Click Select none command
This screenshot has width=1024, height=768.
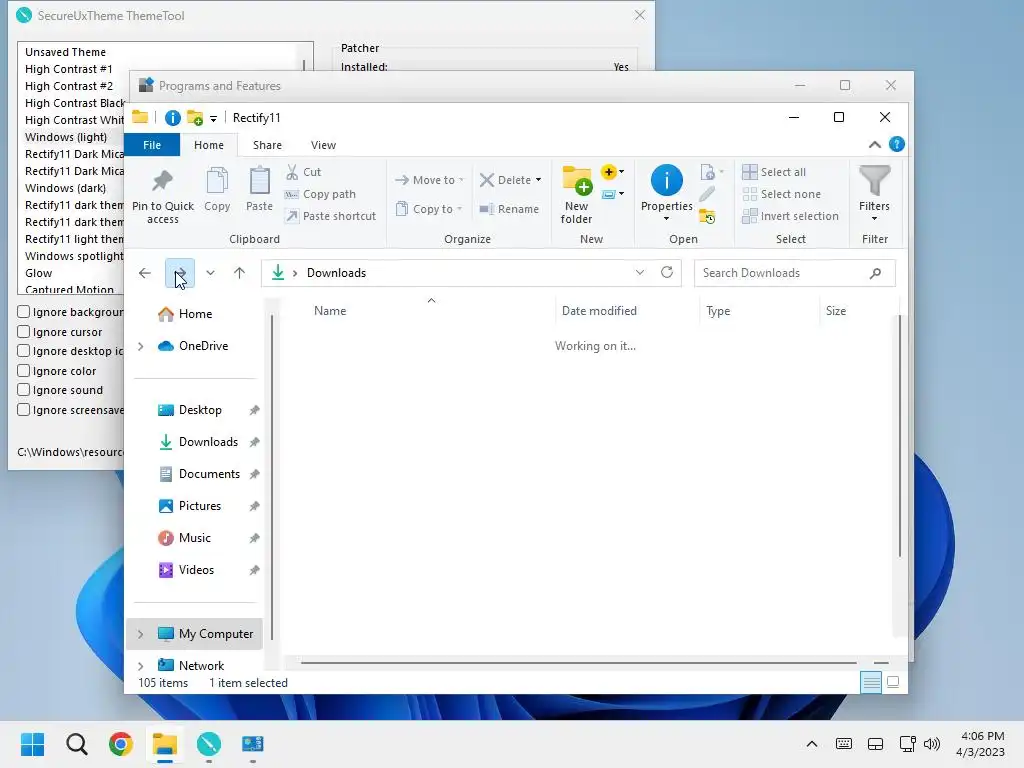(x=782, y=194)
